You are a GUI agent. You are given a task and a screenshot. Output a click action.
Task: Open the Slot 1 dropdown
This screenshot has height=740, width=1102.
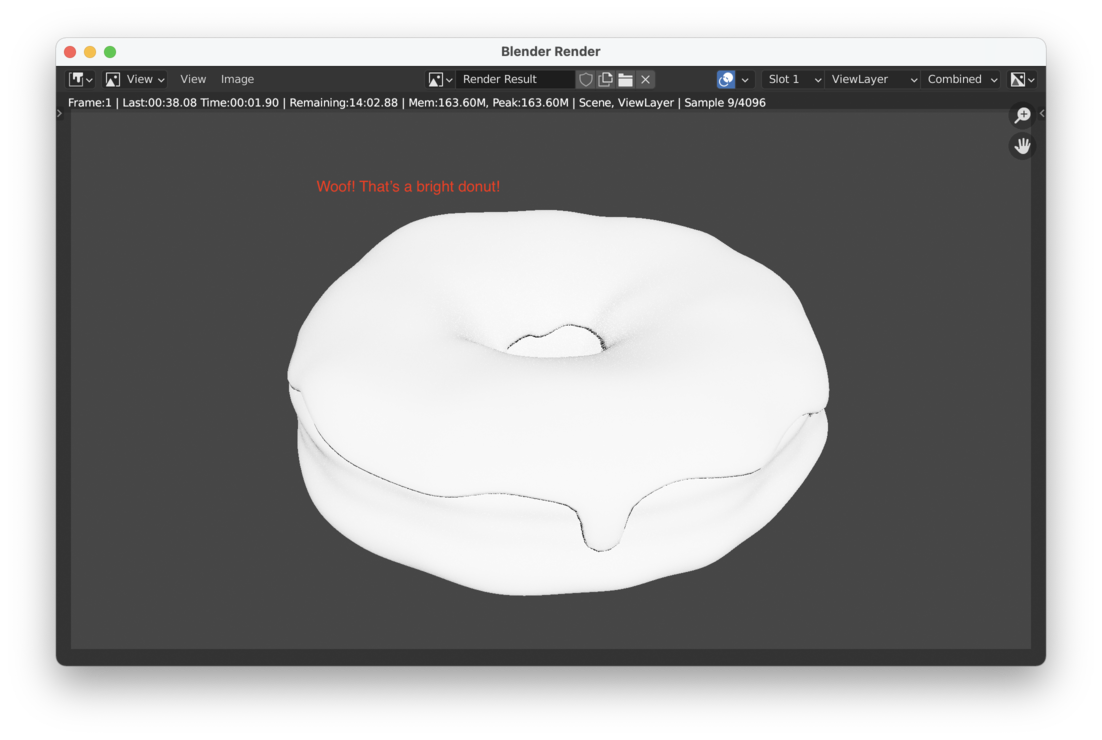(792, 79)
